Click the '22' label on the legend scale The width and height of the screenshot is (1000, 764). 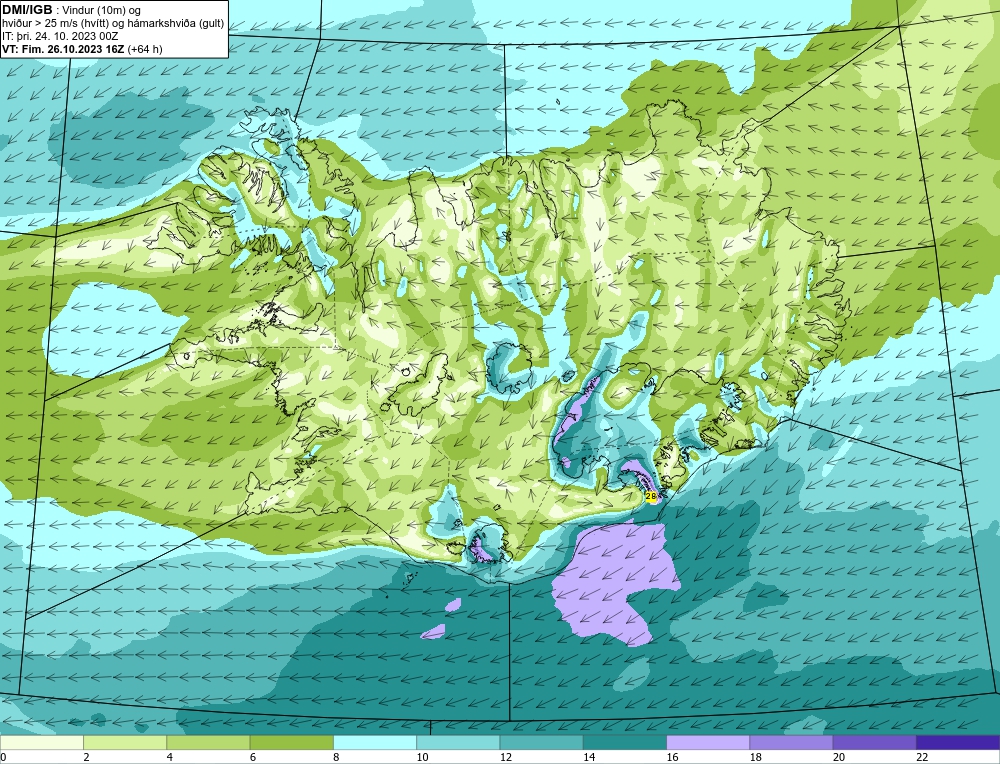(922, 757)
